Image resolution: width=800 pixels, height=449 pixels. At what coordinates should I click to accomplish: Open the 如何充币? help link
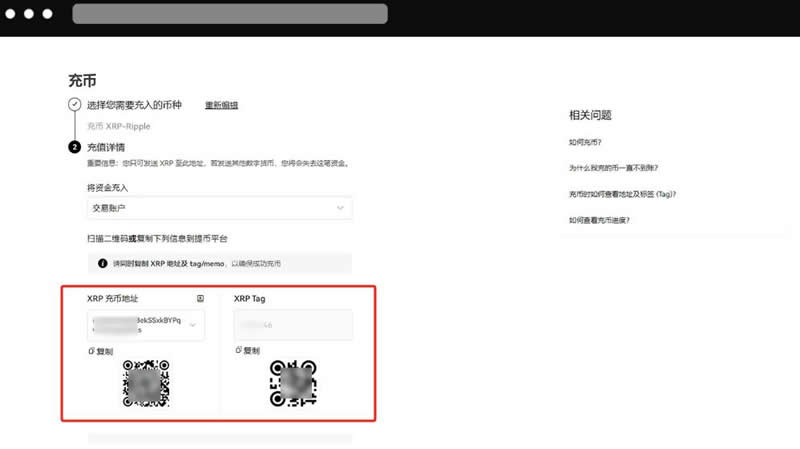pos(585,143)
